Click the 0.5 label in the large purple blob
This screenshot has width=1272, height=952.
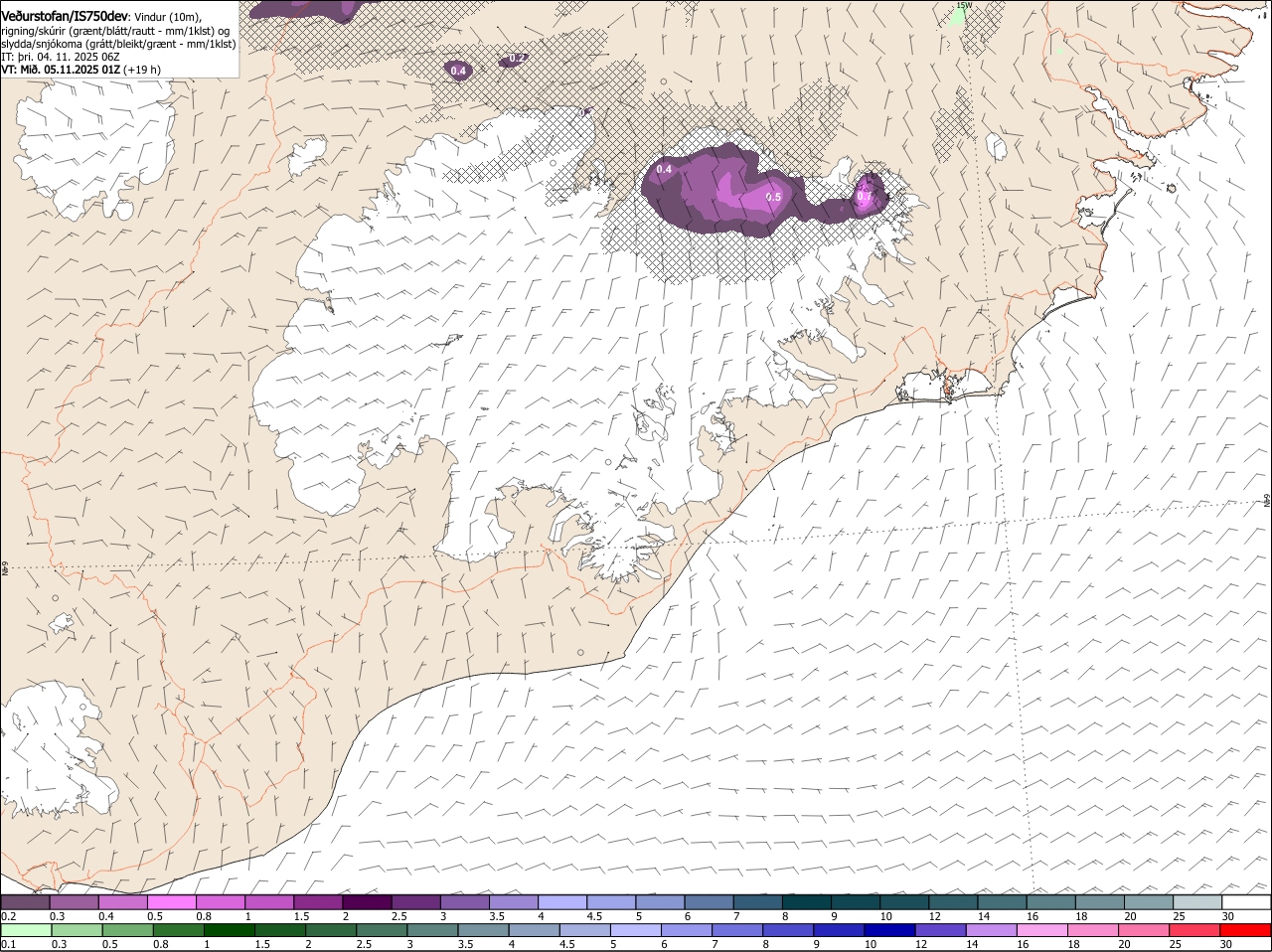click(773, 198)
